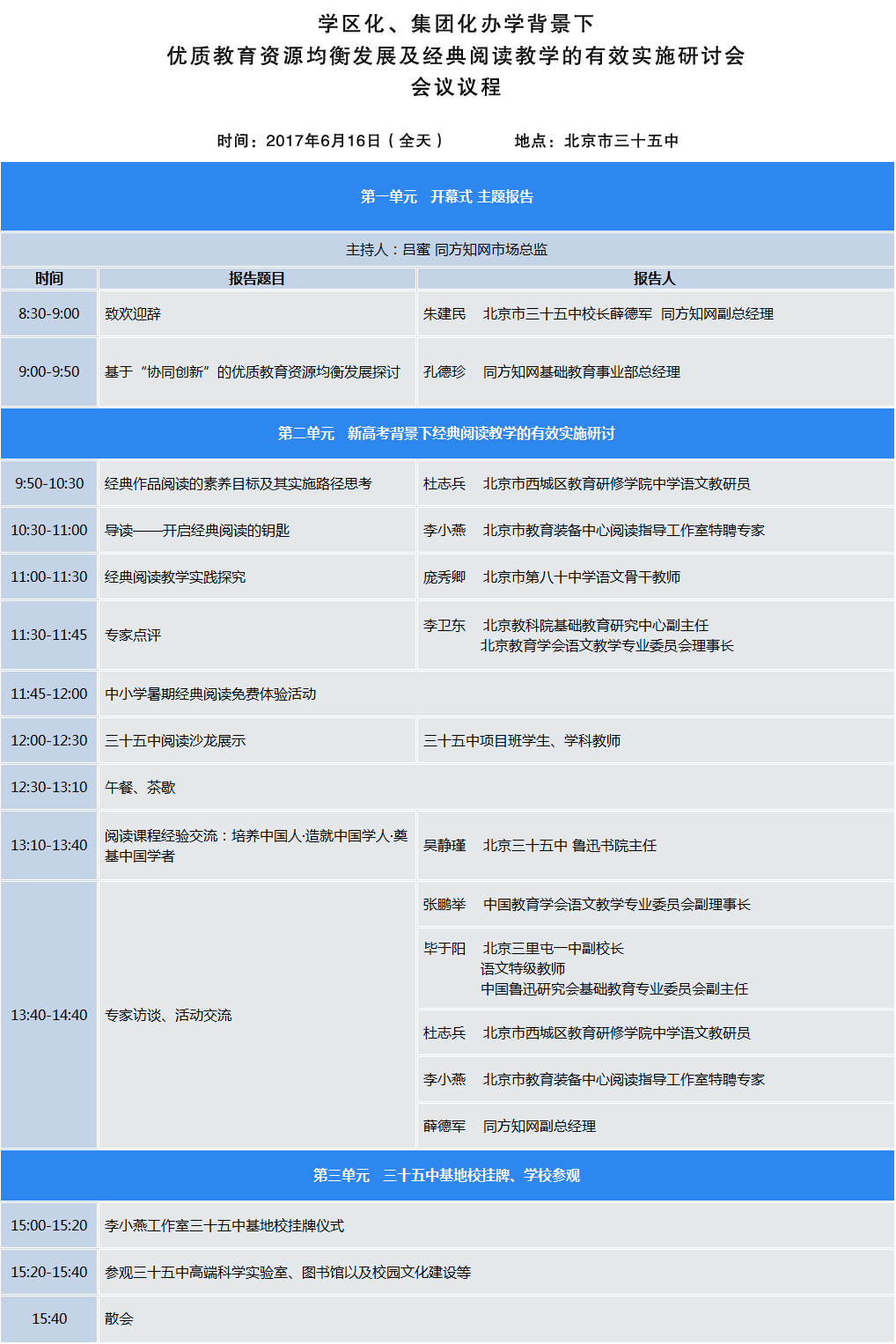Click topic 三十五中阅读沙龙展示

click(x=175, y=741)
